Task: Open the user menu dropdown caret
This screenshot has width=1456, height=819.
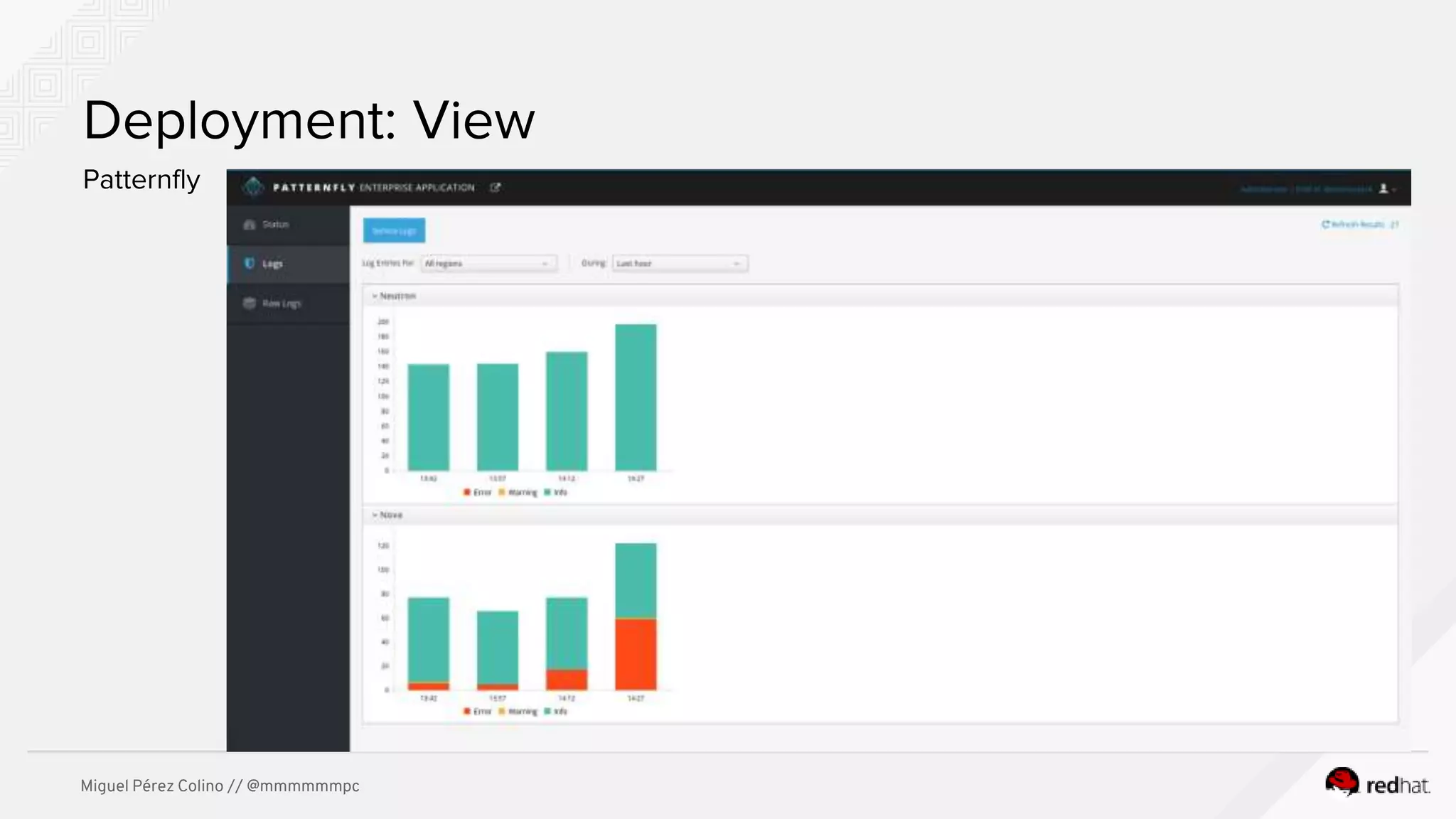Action: click(x=1394, y=190)
